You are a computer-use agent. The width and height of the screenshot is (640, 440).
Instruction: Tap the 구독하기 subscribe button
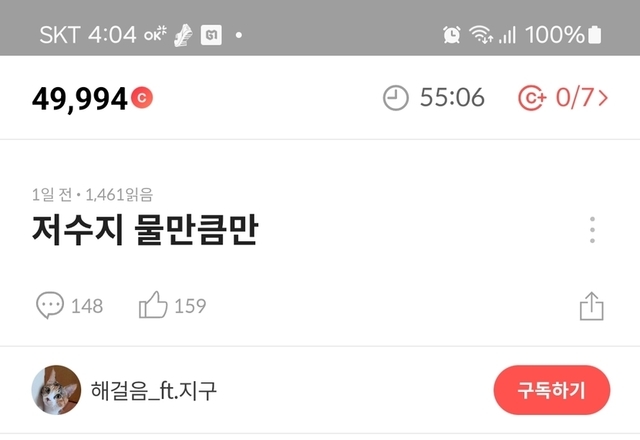tap(552, 390)
